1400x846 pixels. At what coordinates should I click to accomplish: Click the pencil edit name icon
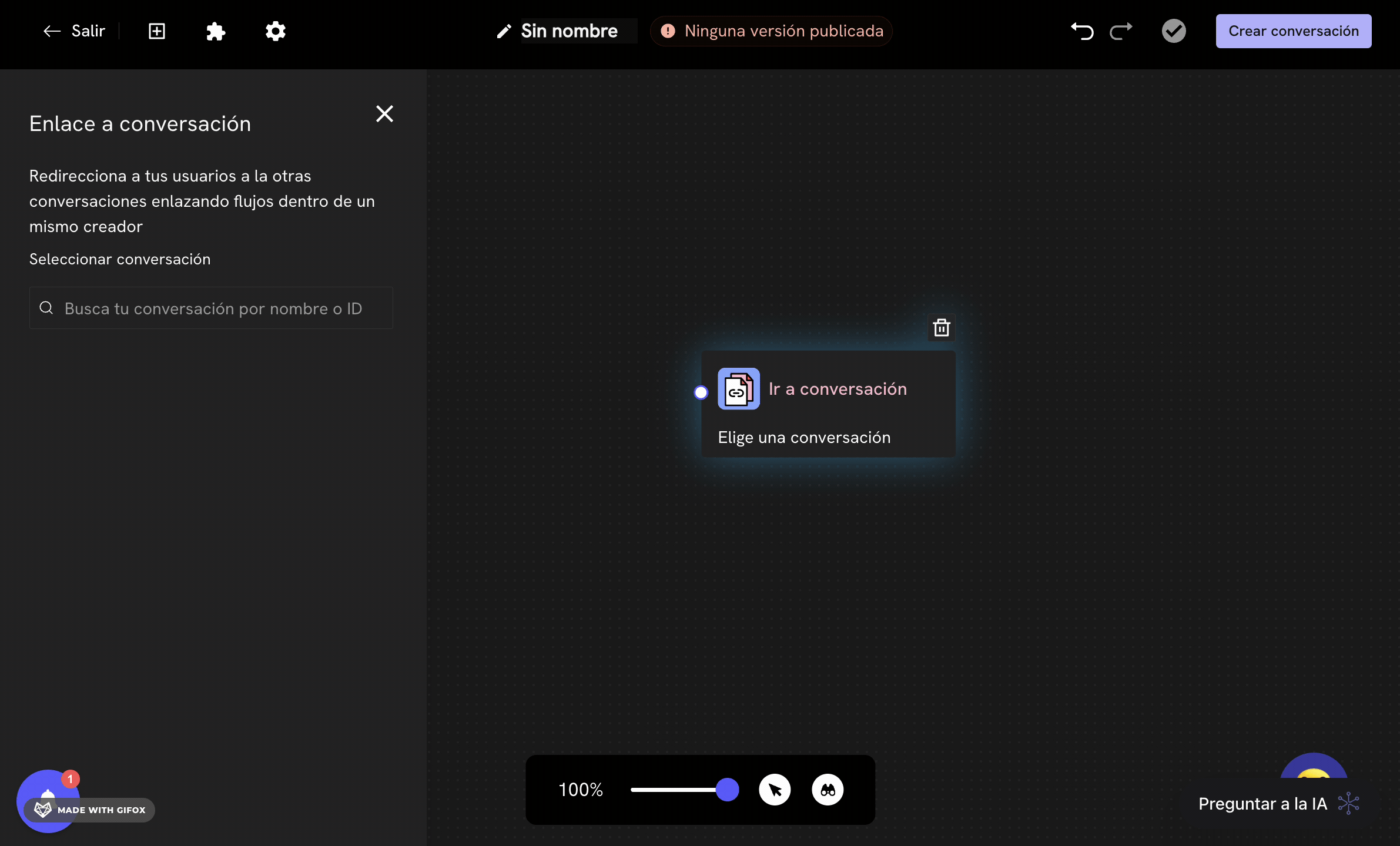pos(504,31)
